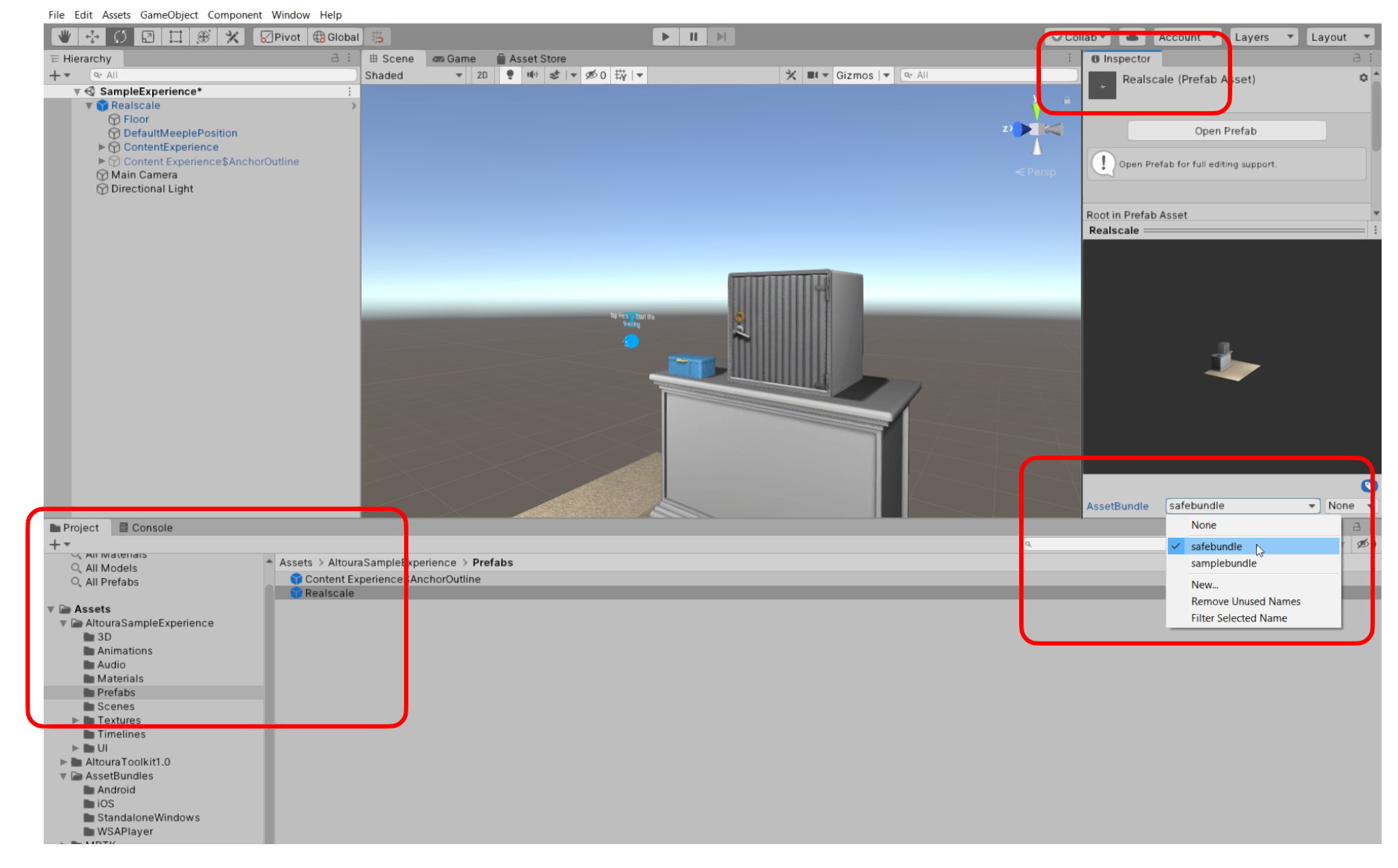Viewport: 1398px width, 868px height.
Task: Select the Rect tool
Action: pos(176,37)
